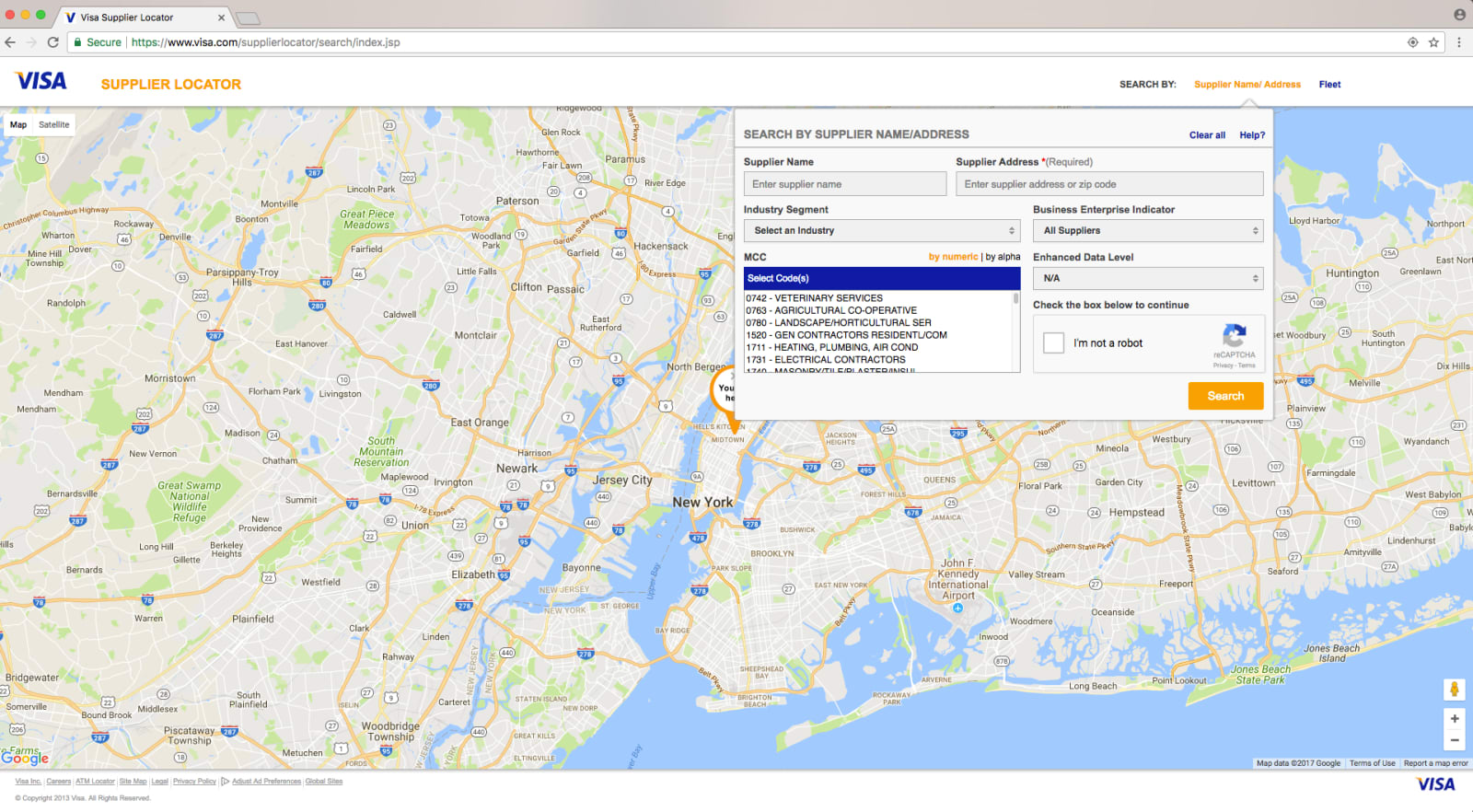Image resolution: width=1473 pixels, height=812 pixels.
Task: Go back with the browser back arrow
Action: click(x=10, y=42)
